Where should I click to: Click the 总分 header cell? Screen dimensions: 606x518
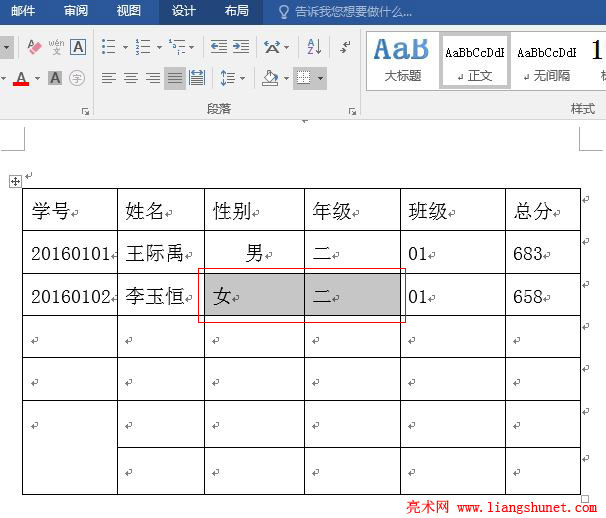pyautogui.click(x=543, y=210)
